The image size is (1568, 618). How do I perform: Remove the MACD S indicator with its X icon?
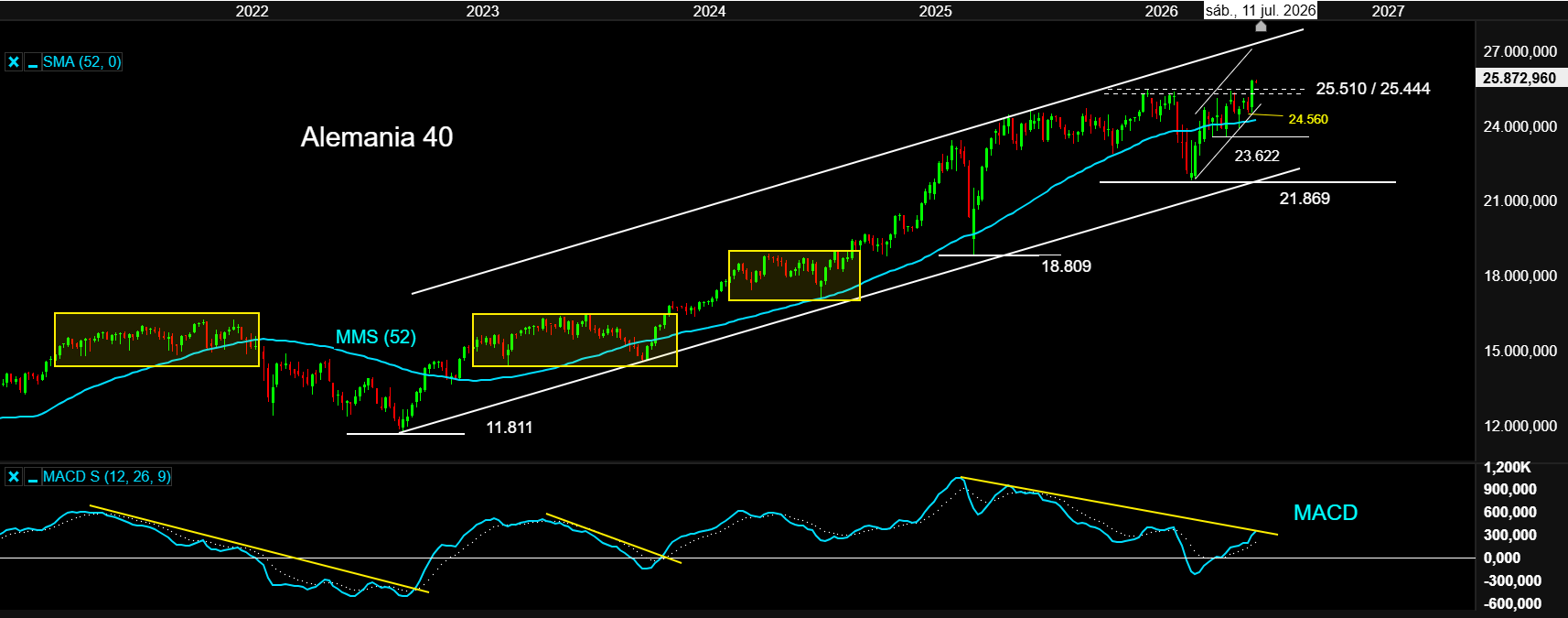coord(14,477)
